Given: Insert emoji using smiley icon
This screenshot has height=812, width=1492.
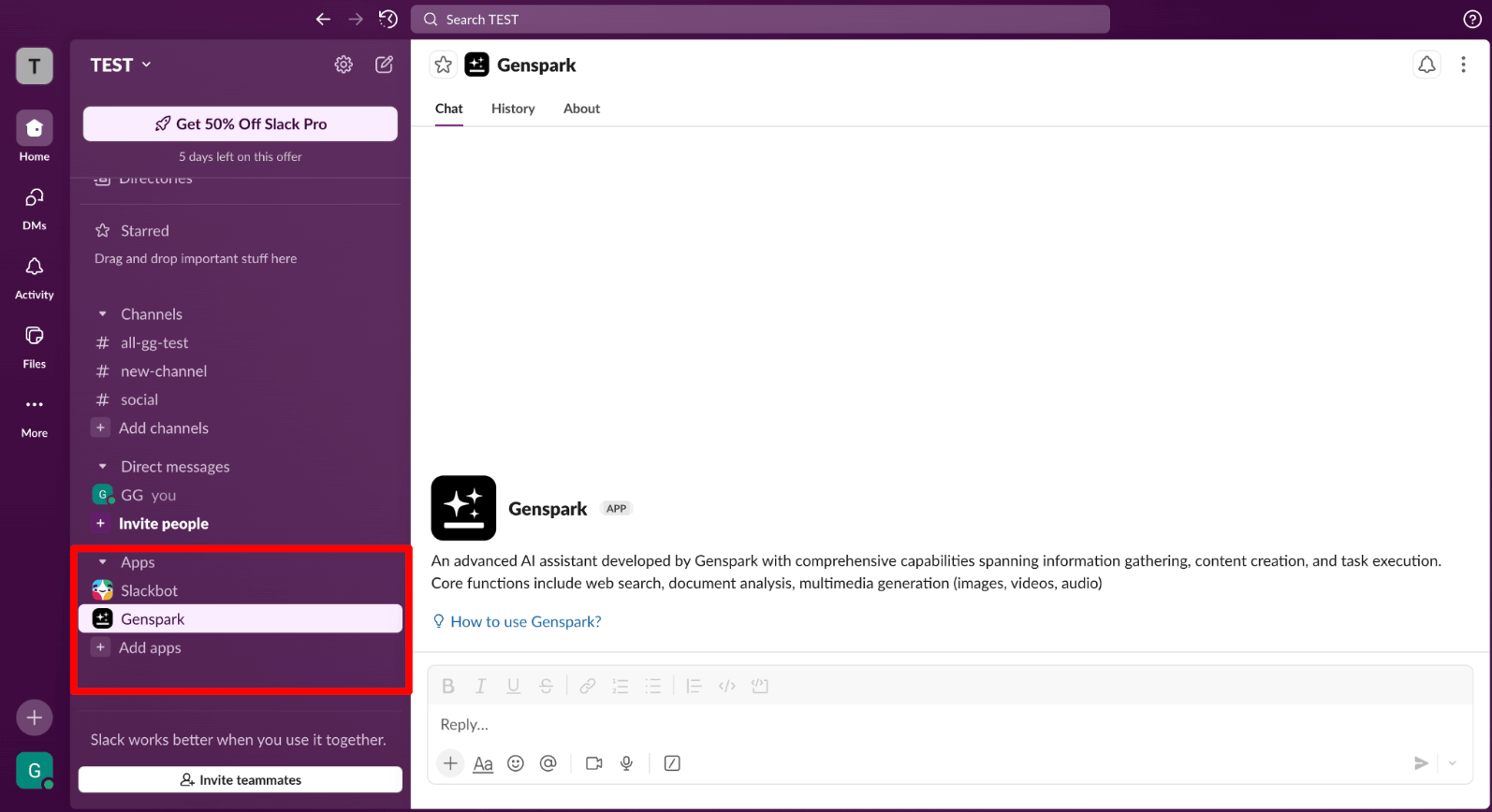Looking at the screenshot, I should click(515, 763).
